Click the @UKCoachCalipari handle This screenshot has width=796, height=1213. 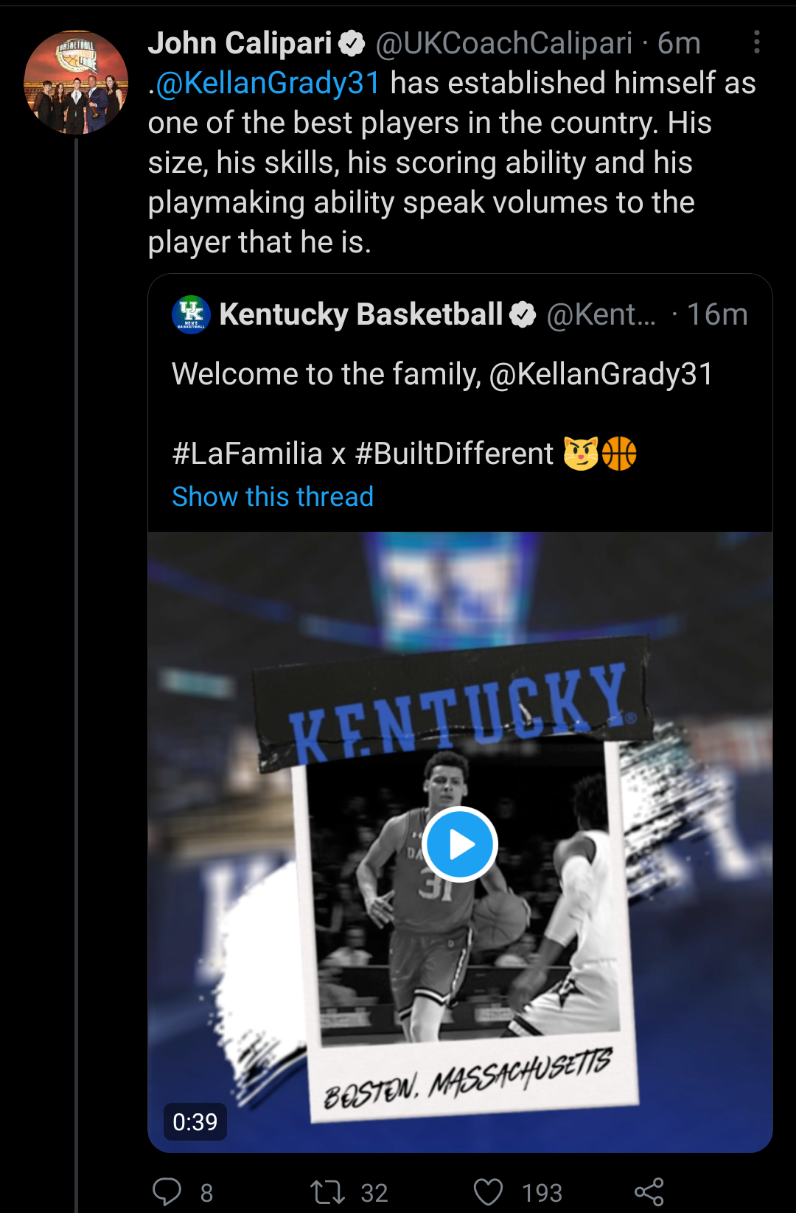coord(503,42)
